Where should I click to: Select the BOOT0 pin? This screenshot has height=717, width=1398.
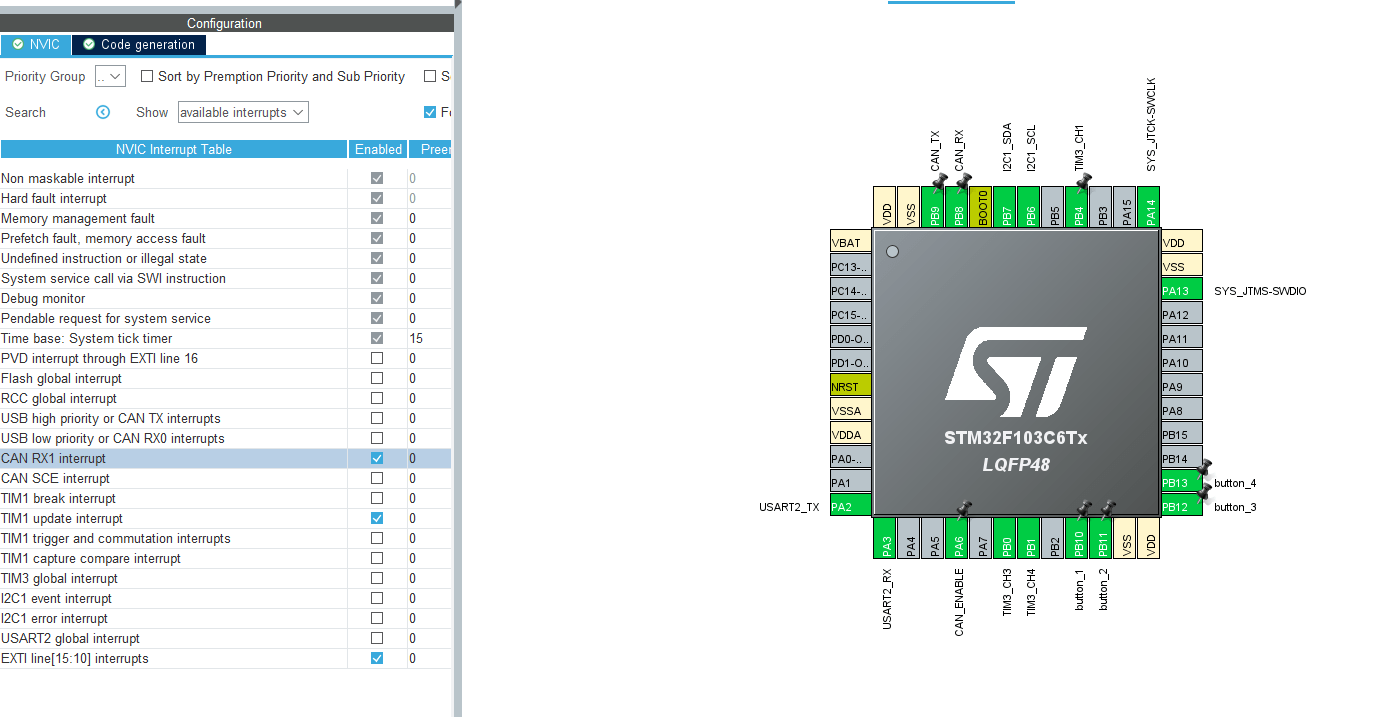tap(981, 207)
